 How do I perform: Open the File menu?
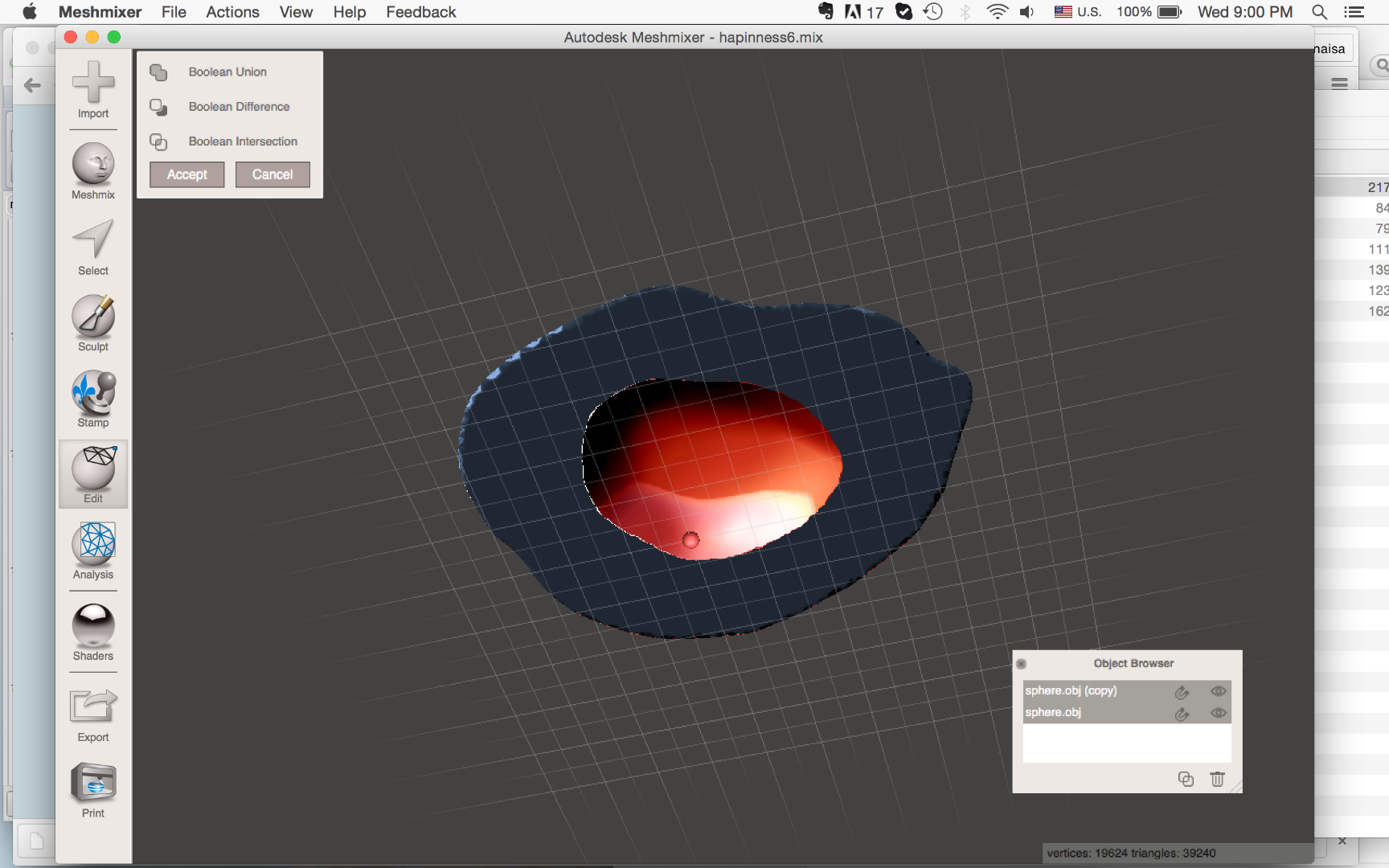pos(174,12)
